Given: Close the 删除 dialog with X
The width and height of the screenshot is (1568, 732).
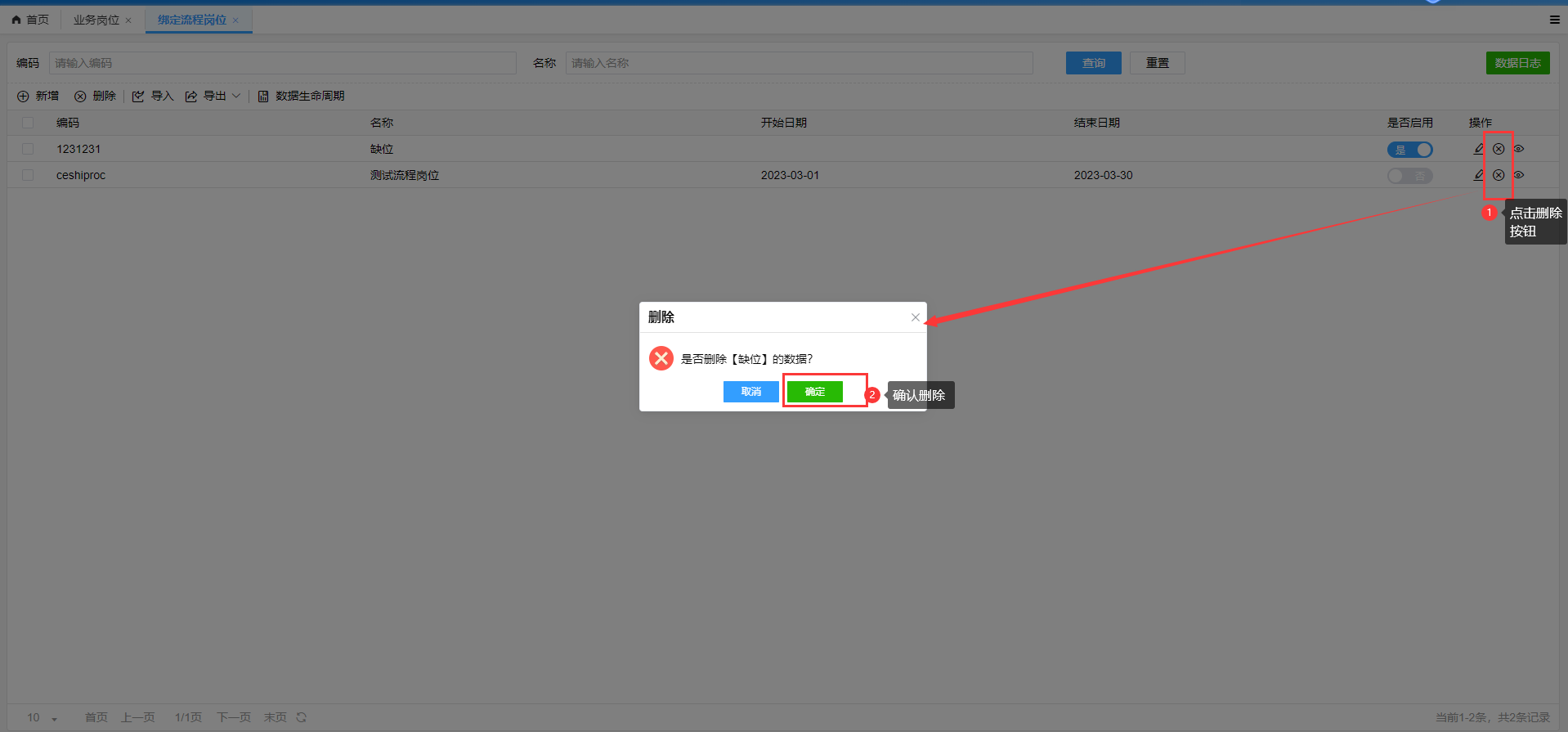Looking at the screenshot, I should click(x=916, y=317).
